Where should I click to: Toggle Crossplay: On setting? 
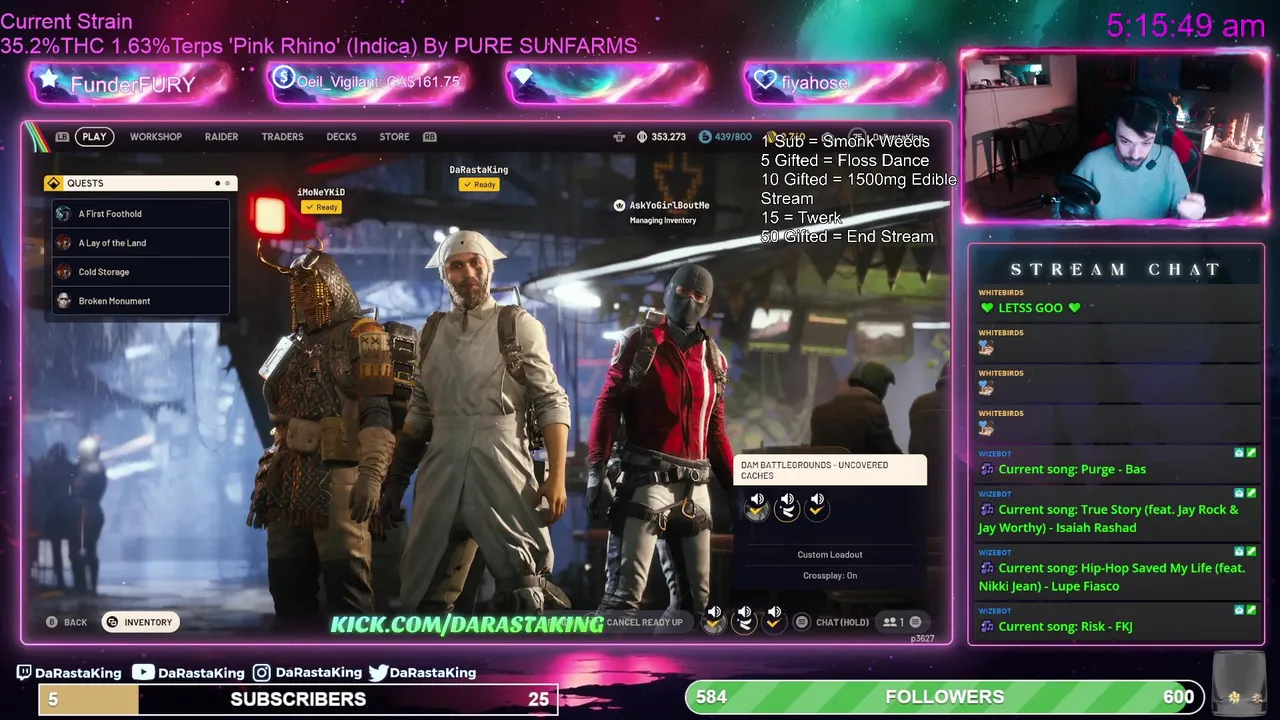tap(830, 576)
